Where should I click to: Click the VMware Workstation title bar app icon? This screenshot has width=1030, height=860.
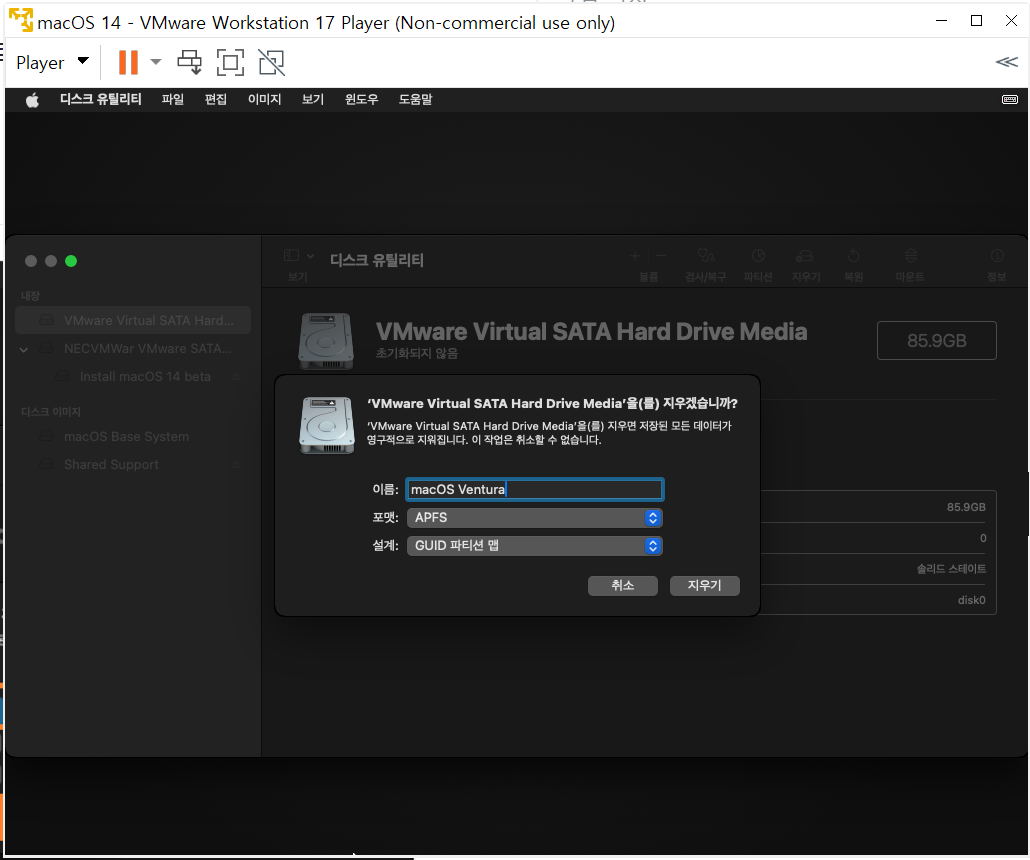tap(21, 20)
